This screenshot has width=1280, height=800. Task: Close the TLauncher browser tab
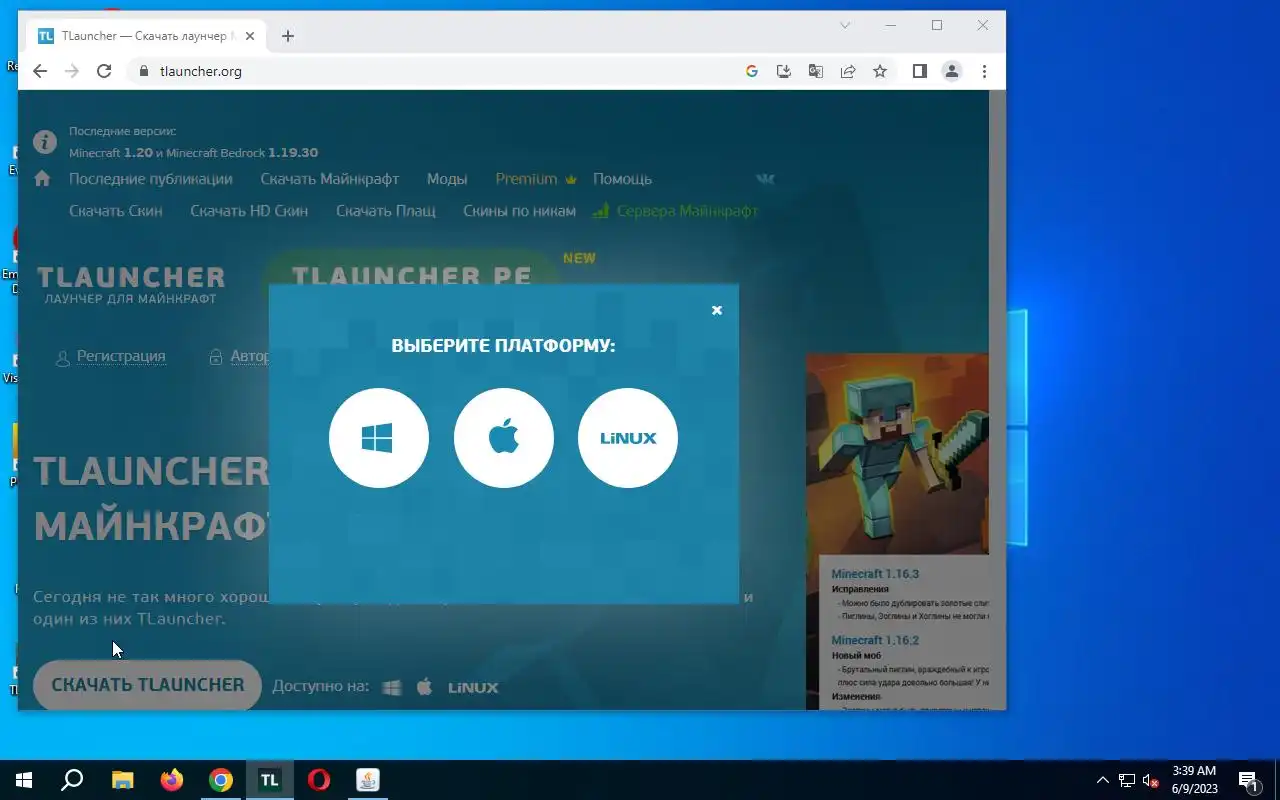click(250, 36)
